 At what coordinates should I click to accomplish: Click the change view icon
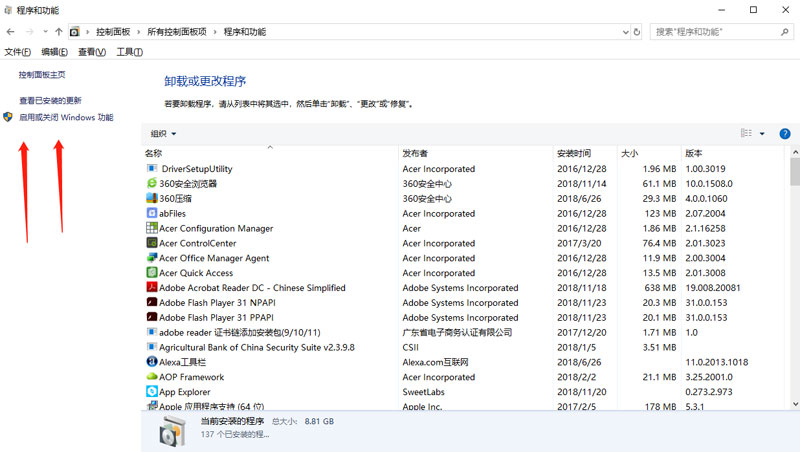tap(746, 133)
